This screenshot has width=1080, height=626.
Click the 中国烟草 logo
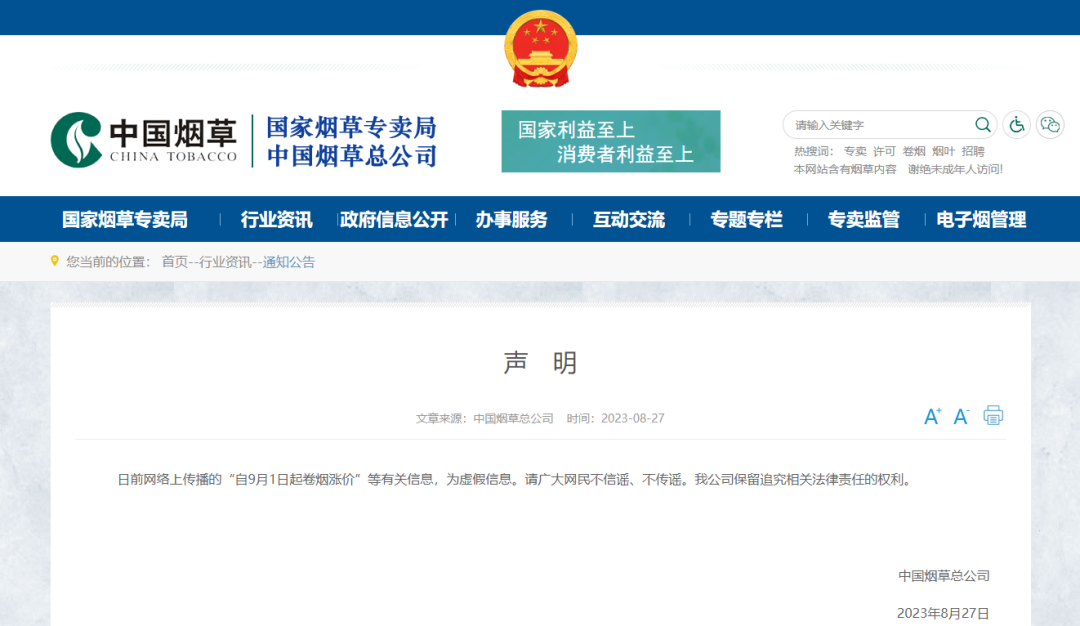click(146, 134)
